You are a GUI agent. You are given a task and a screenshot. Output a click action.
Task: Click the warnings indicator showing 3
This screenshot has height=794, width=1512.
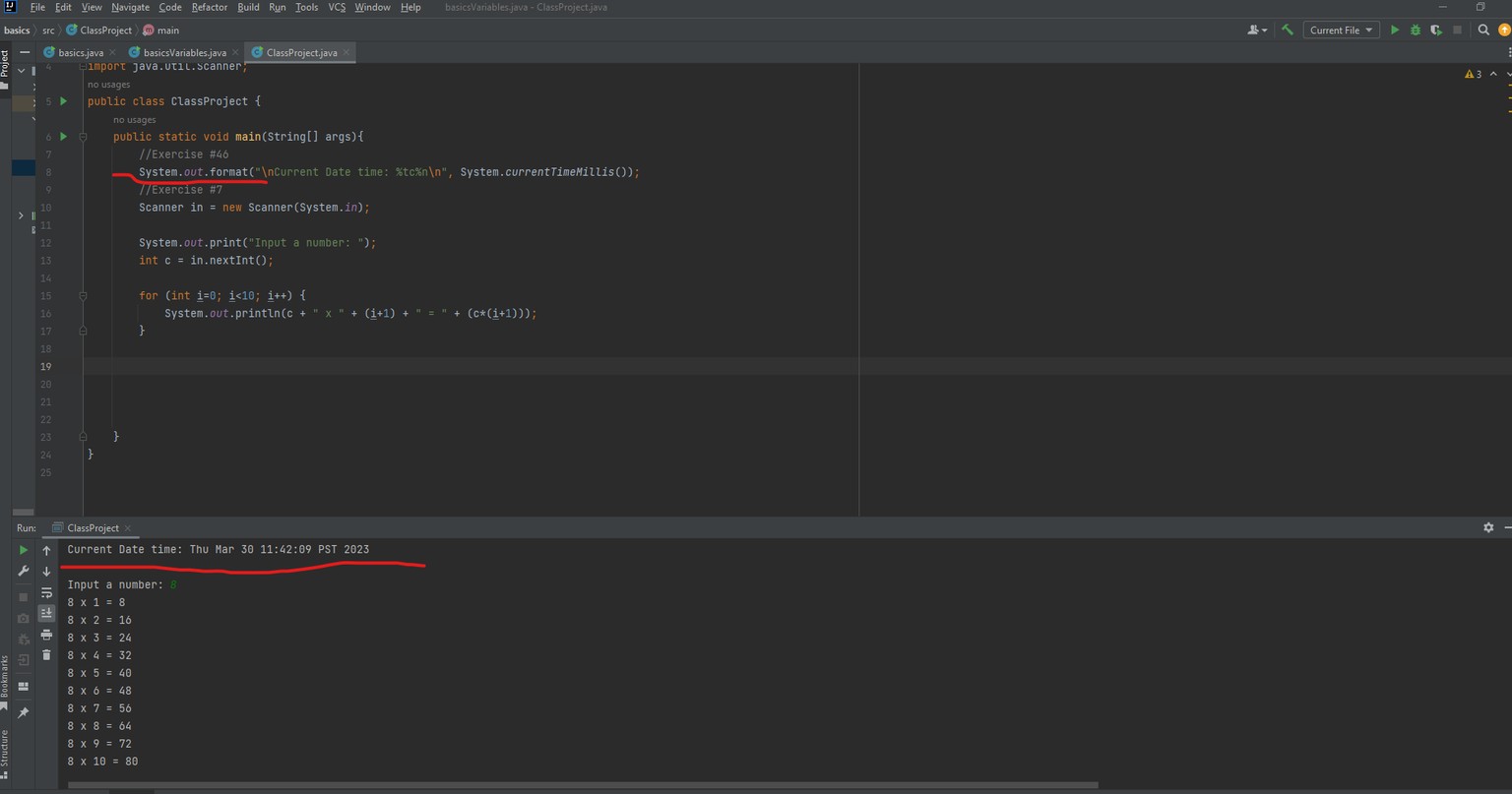click(1473, 74)
